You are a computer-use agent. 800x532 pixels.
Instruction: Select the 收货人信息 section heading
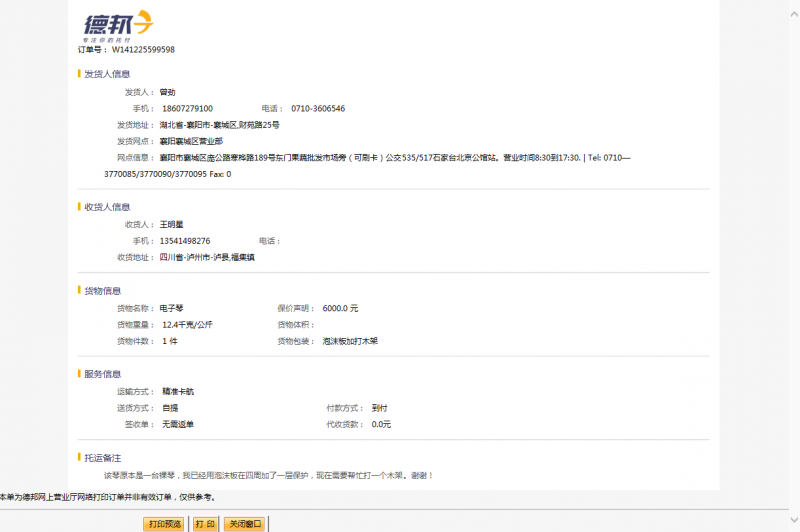pos(107,207)
